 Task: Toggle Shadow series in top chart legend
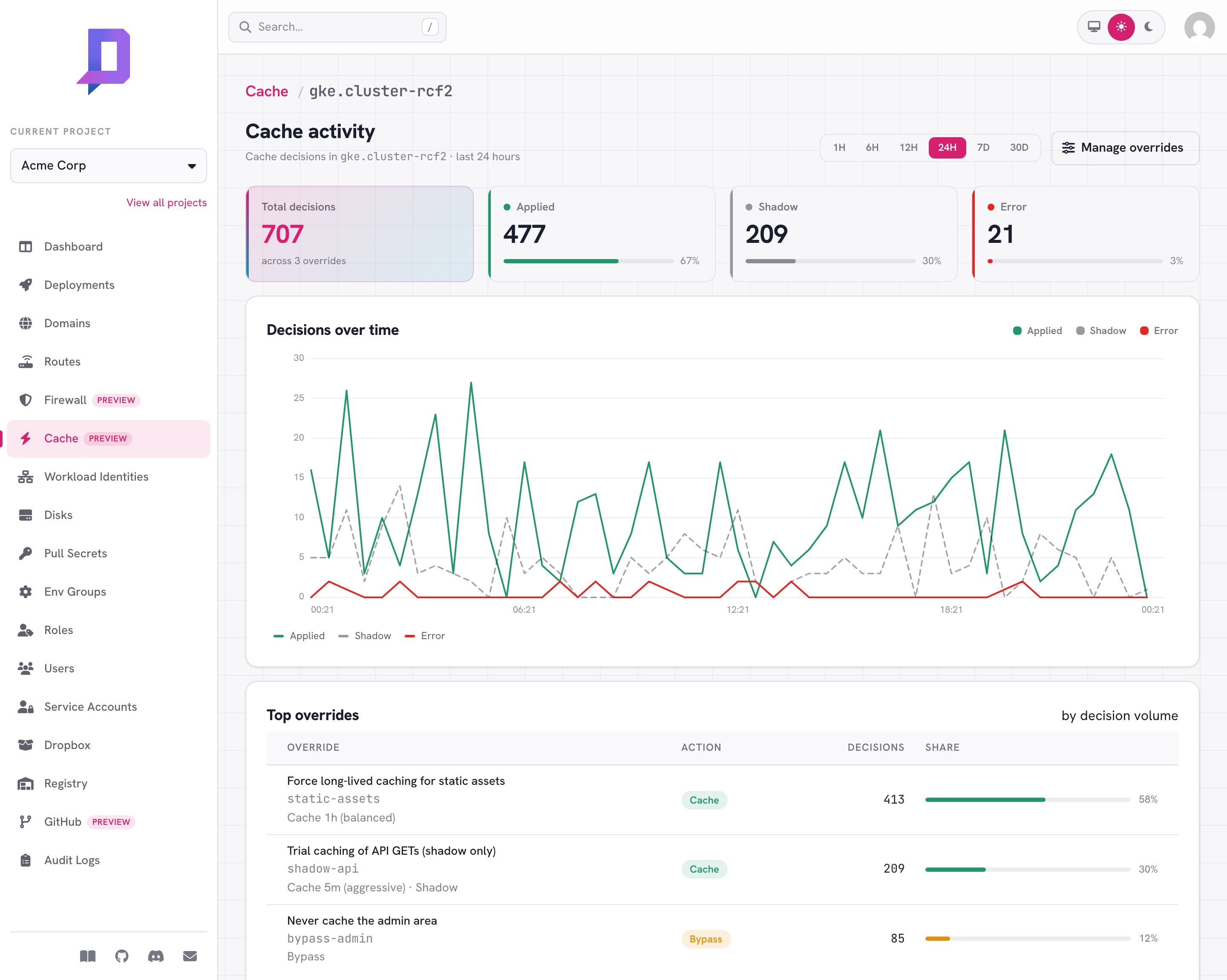[x=1100, y=331]
